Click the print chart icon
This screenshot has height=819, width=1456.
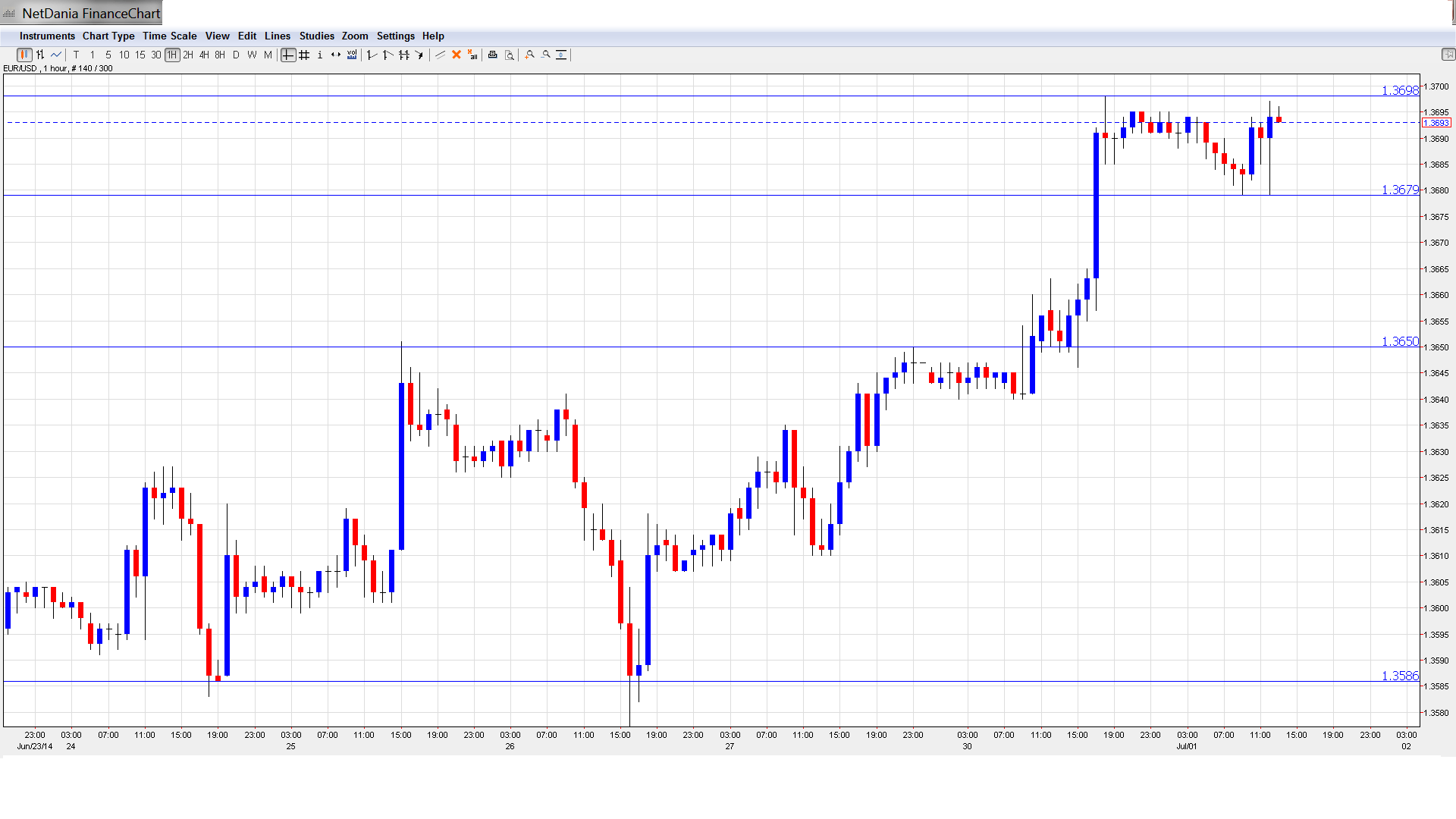point(493,55)
